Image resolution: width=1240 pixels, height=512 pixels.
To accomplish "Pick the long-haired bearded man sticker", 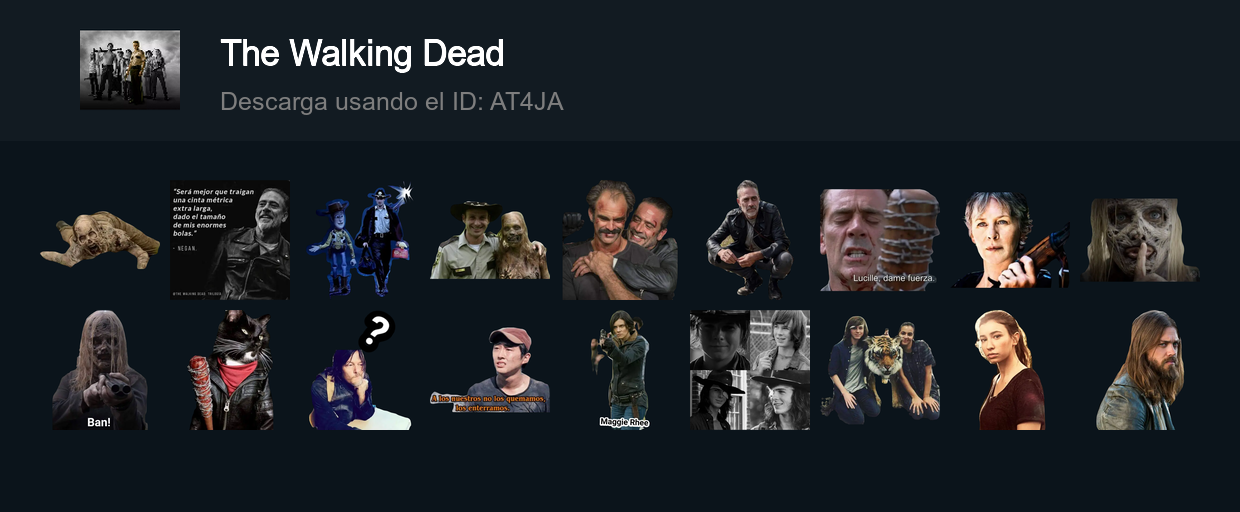I will coord(1140,370).
